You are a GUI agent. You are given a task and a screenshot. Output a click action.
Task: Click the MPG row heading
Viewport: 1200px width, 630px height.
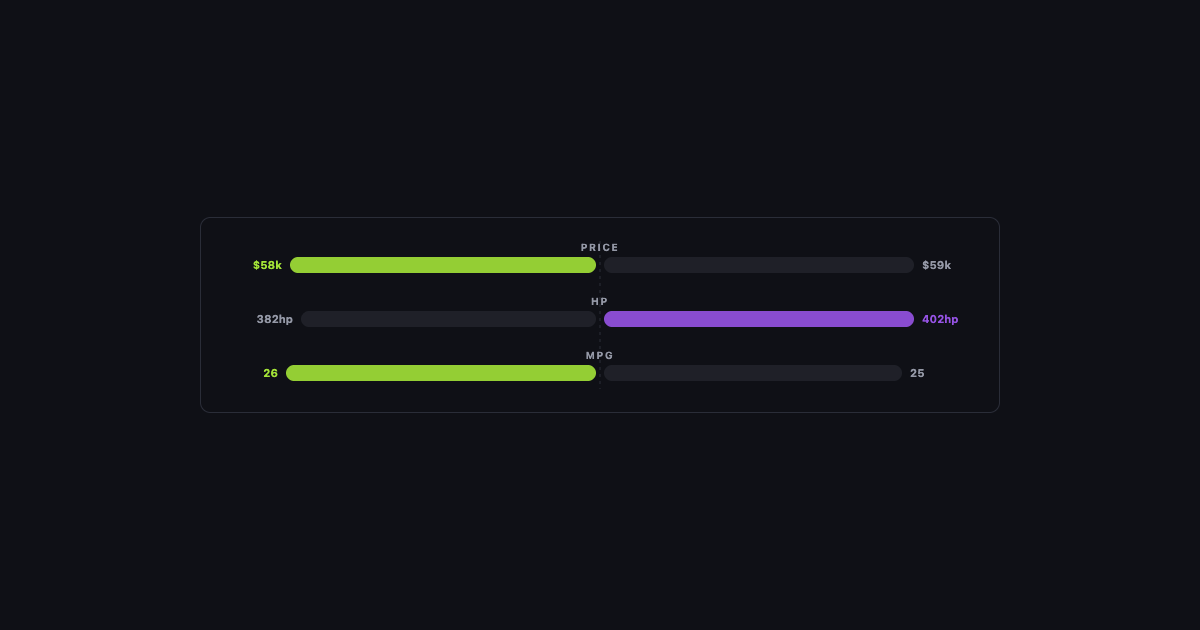point(600,355)
